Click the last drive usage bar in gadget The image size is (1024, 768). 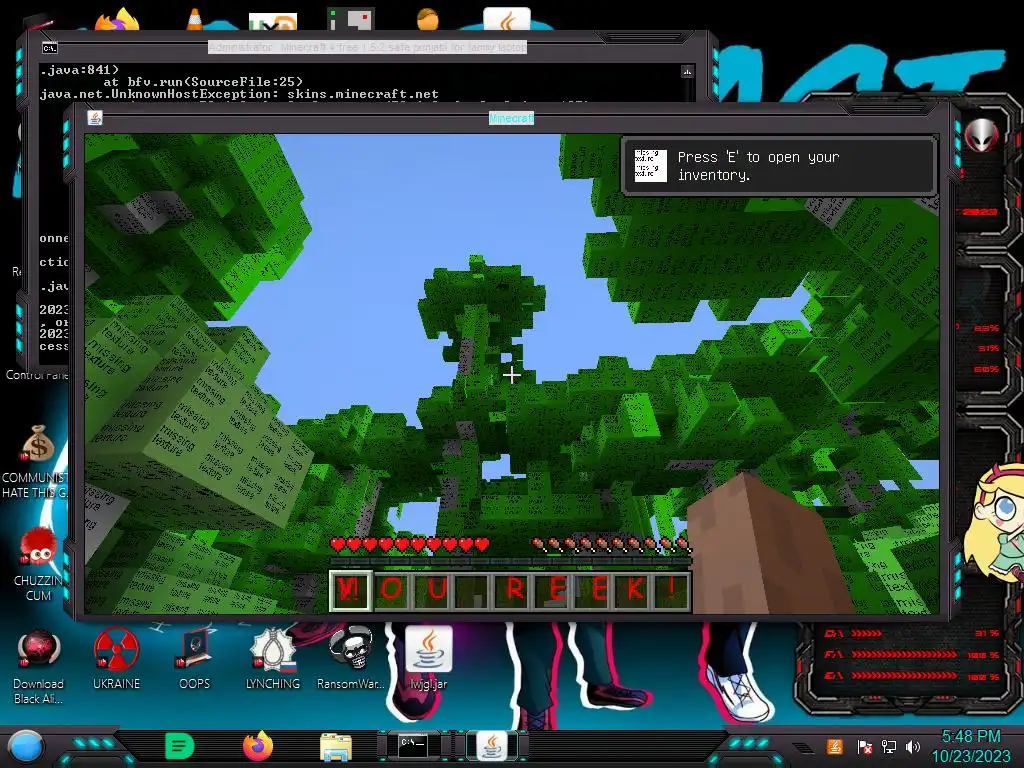click(914, 676)
